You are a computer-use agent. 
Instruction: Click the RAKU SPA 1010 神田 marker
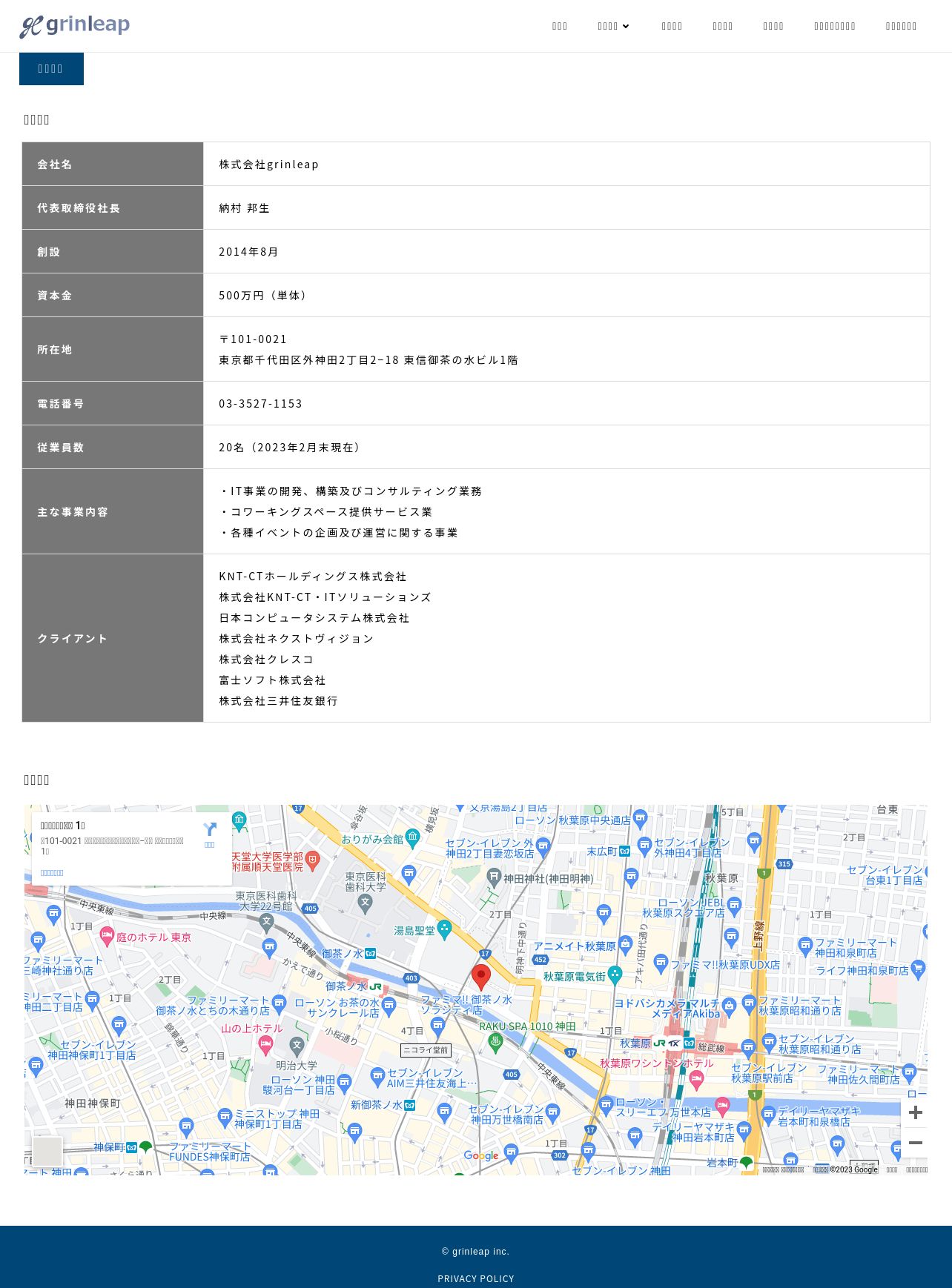pos(496,1043)
